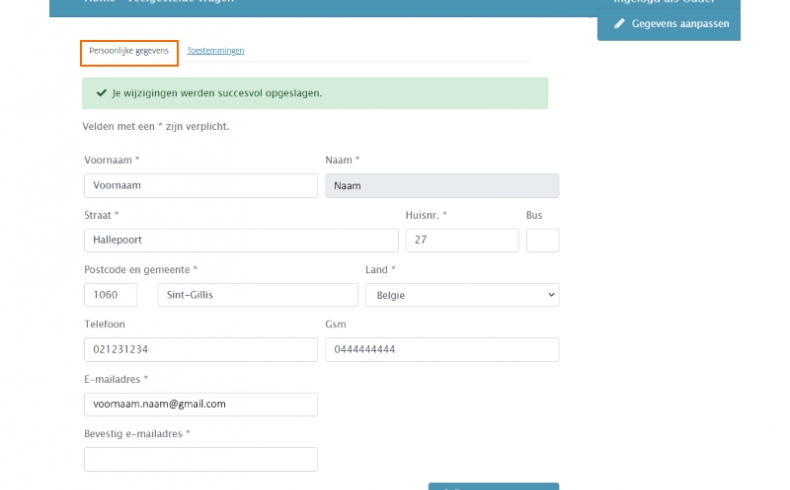This screenshot has width=790, height=490.
Task: Click the pencil icon beside Gegevens aanpassen
Action: [619, 24]
